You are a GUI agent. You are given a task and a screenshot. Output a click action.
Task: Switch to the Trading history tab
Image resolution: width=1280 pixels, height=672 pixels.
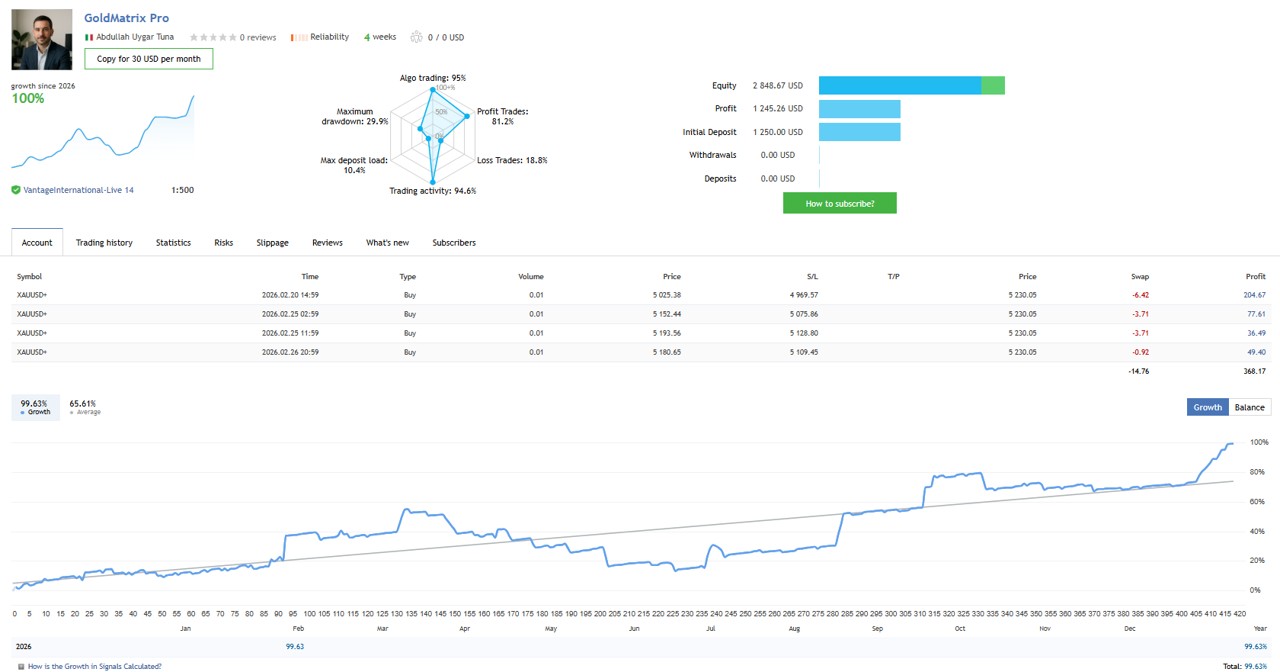coord(104,242)
